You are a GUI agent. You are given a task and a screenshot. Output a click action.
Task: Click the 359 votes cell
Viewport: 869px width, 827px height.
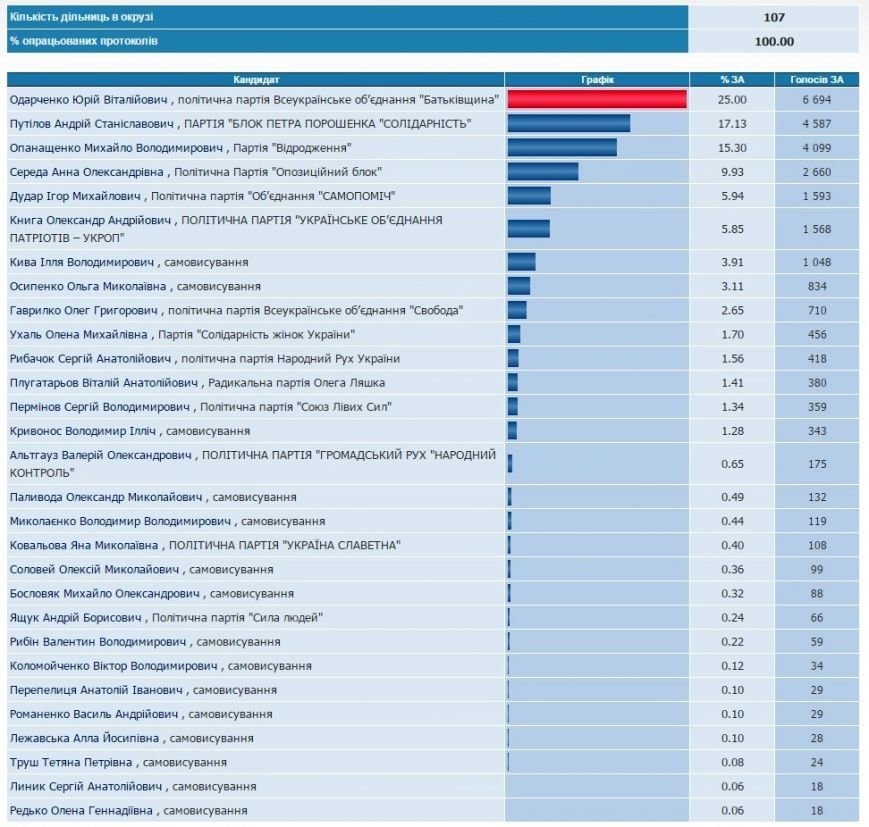[817, 406]
